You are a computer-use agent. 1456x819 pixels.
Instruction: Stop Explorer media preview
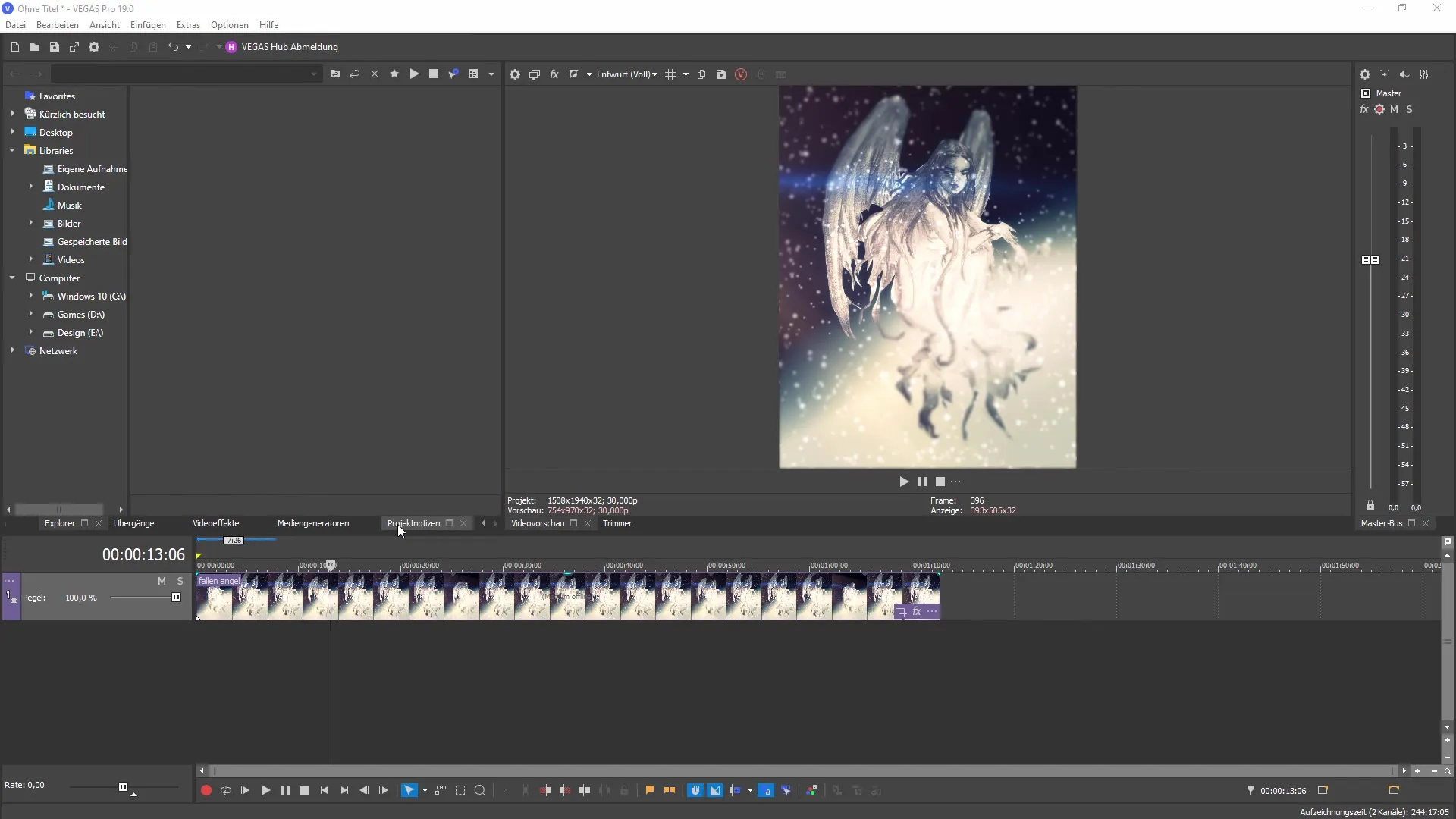(434, 74)
